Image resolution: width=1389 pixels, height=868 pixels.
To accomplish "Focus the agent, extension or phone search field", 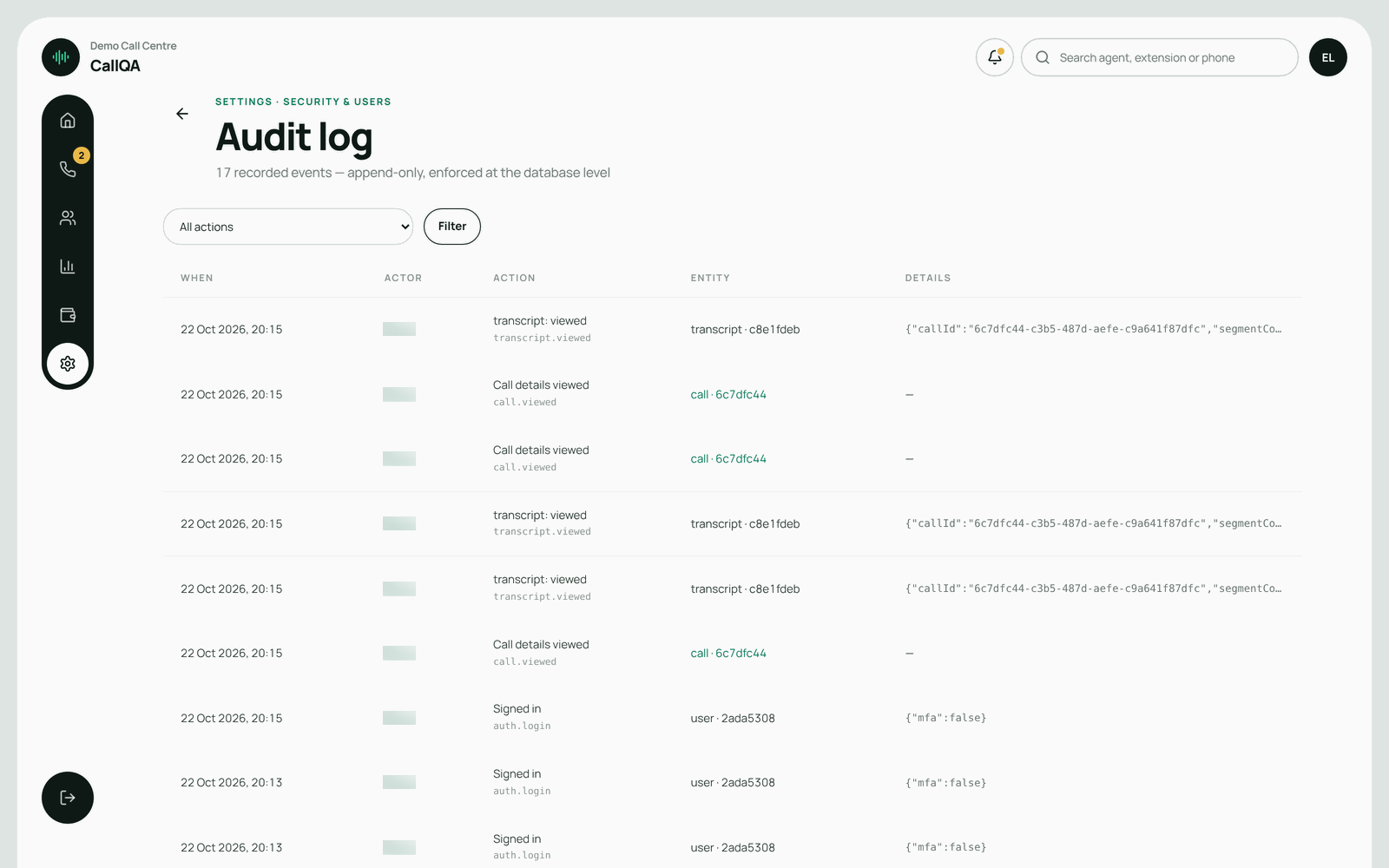I will [1160, 57].
